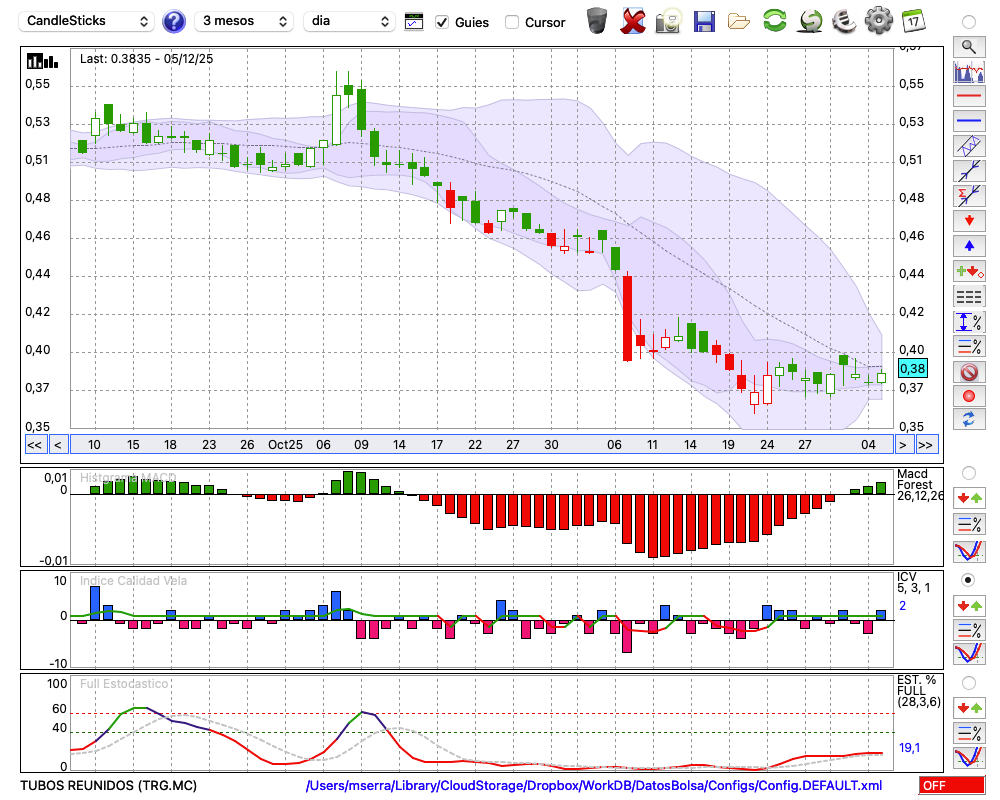Click the green circular refresh arrows icon

774,21
